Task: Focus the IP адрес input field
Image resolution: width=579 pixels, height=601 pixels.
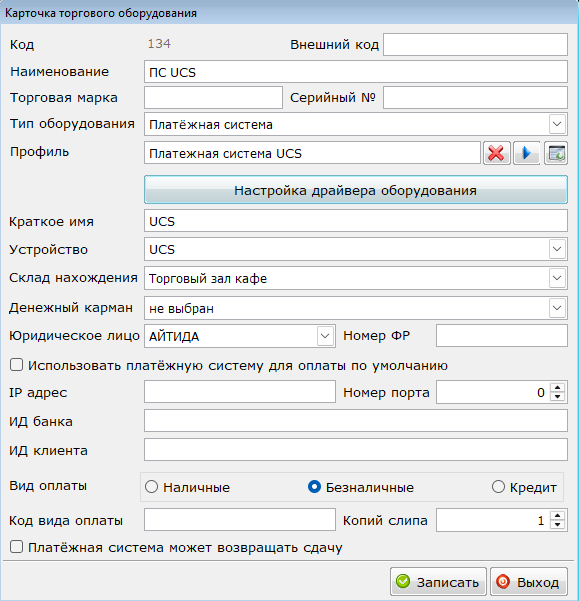Action: 240,392
